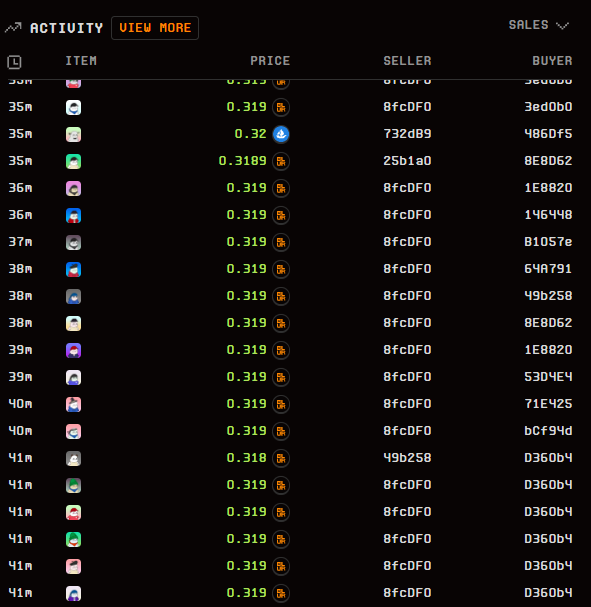Click the Blur icon in buyer B1057e row
This screenshot has width=591, height=607.
(281, 242)
